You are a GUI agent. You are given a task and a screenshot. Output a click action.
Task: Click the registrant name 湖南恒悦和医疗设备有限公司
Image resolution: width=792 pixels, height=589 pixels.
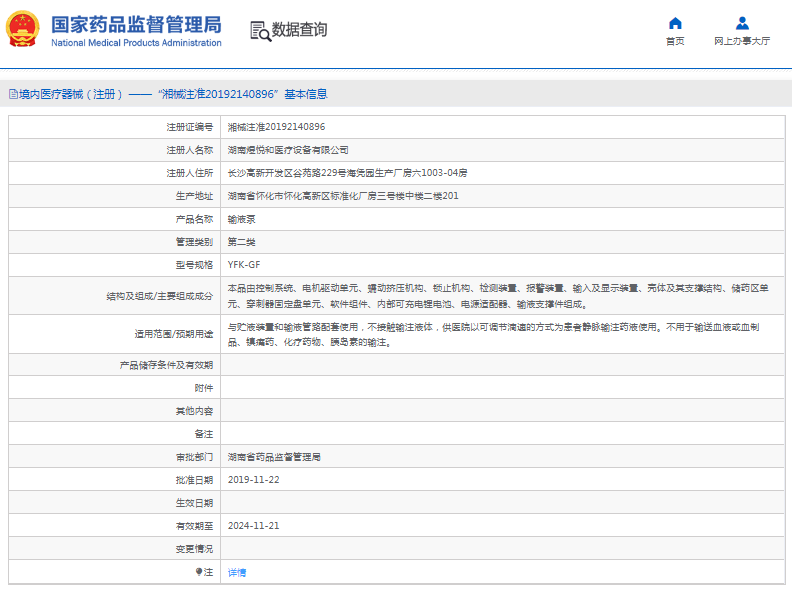click(x=288, y=150)
